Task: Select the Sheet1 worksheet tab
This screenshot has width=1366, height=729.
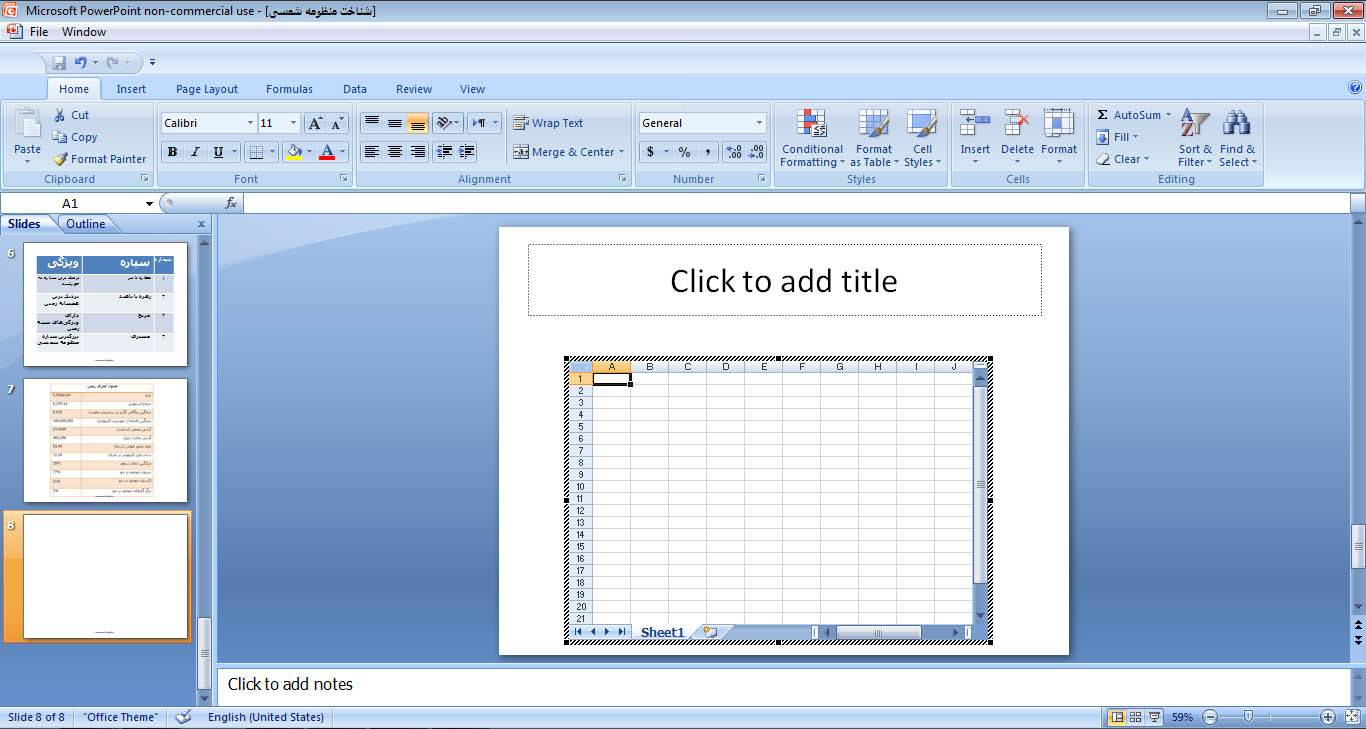Action: click(x=663, y=632)
